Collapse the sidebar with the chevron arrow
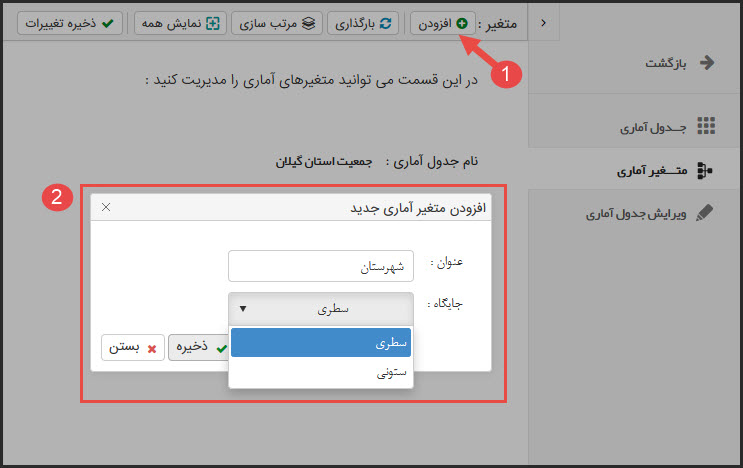 (x=543, y=23)
